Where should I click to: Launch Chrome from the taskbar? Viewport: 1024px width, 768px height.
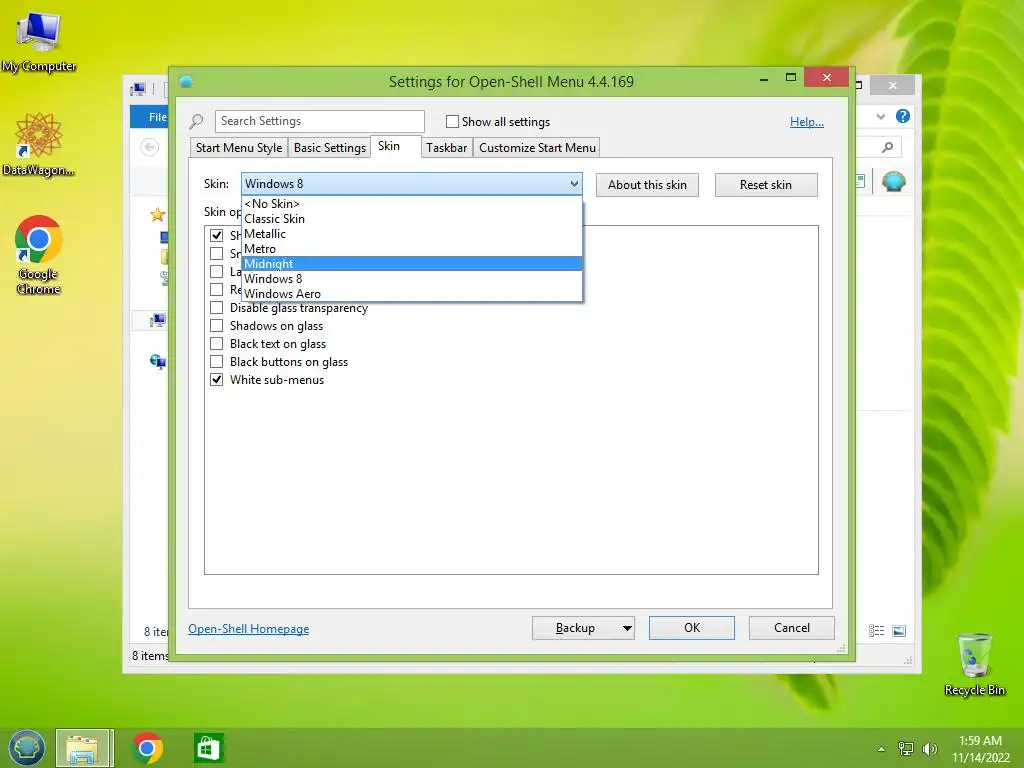click(x=147, y=748)
